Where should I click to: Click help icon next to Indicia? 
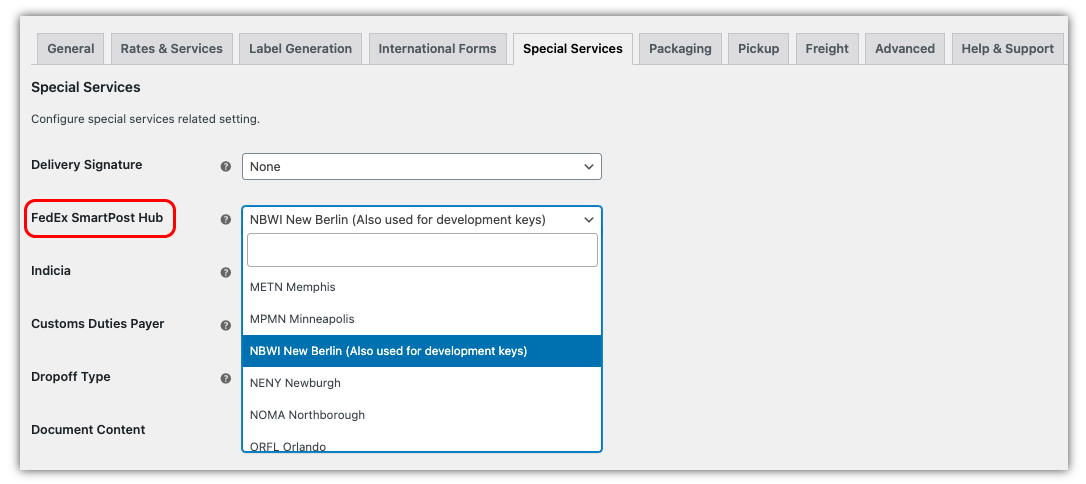point(226,273)
